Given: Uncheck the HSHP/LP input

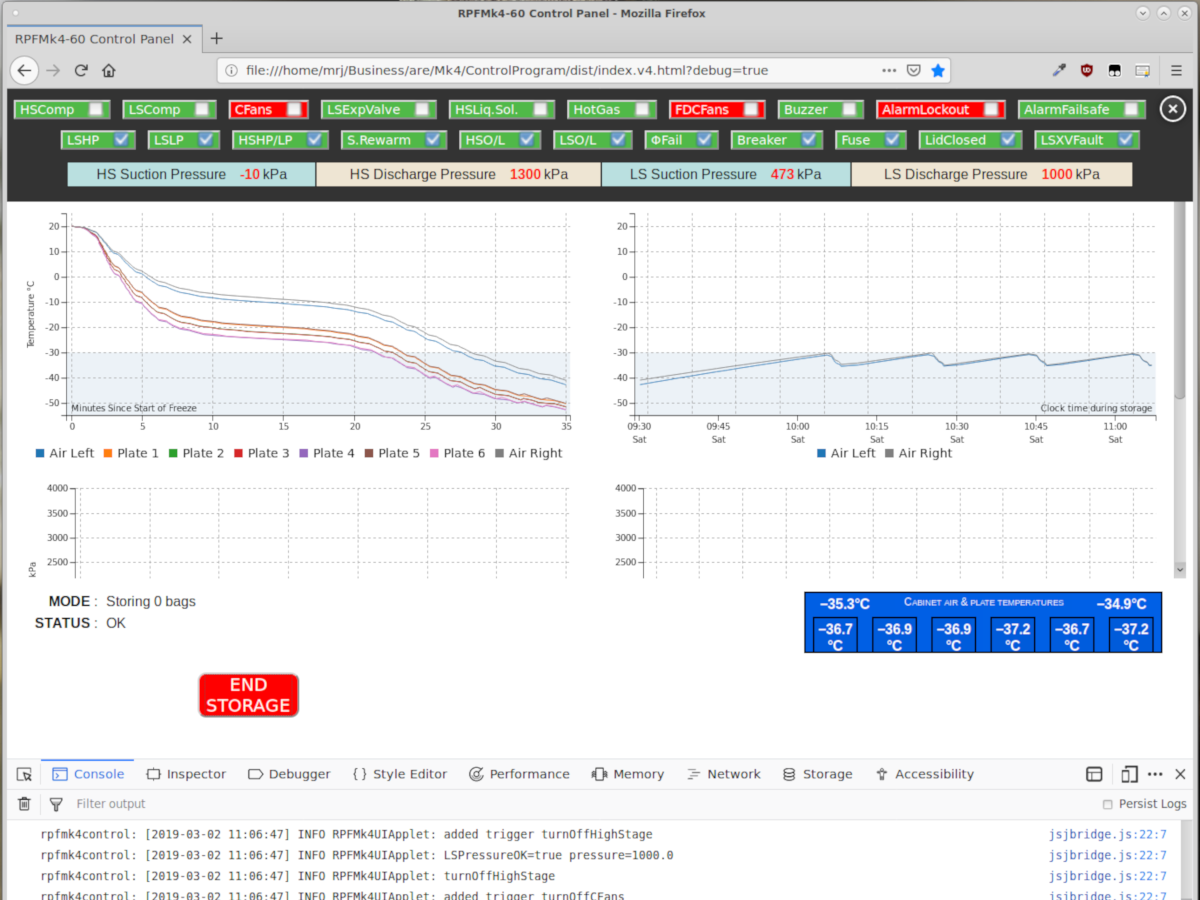Looking at the screenshot, I should [316, 140].
